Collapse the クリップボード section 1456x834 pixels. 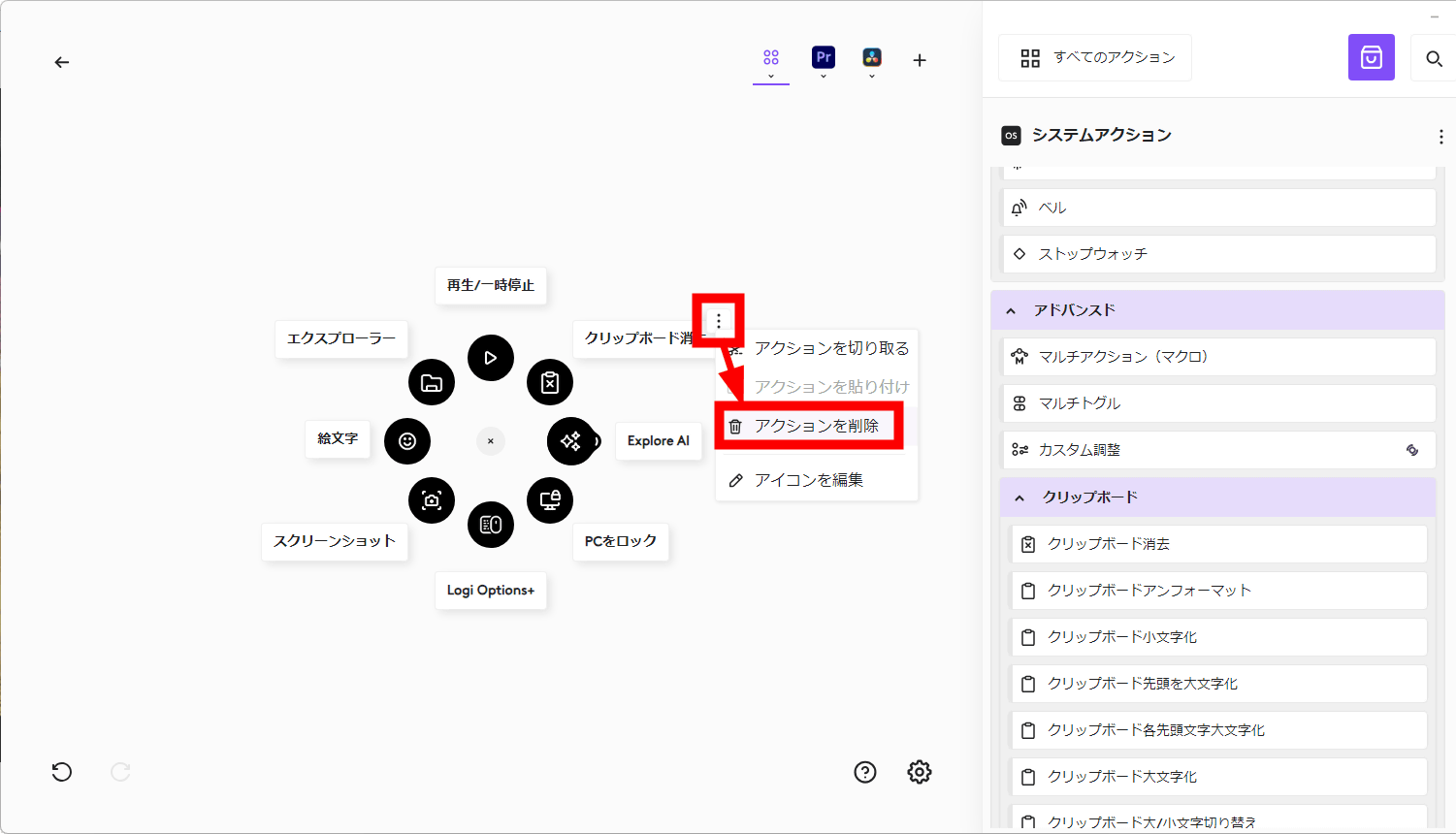[x=1019, y=497]
